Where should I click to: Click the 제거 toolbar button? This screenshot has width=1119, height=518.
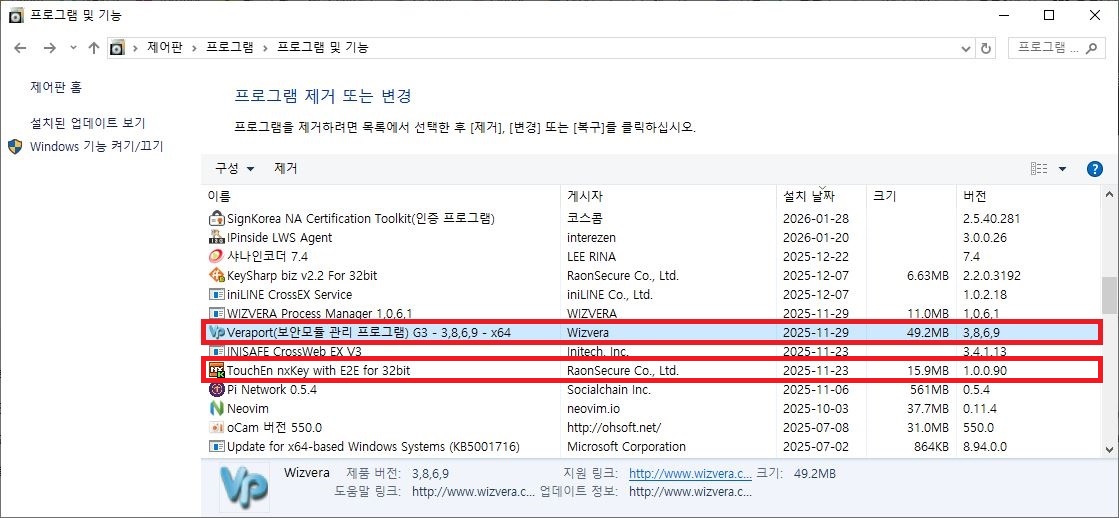click(285, 169)
